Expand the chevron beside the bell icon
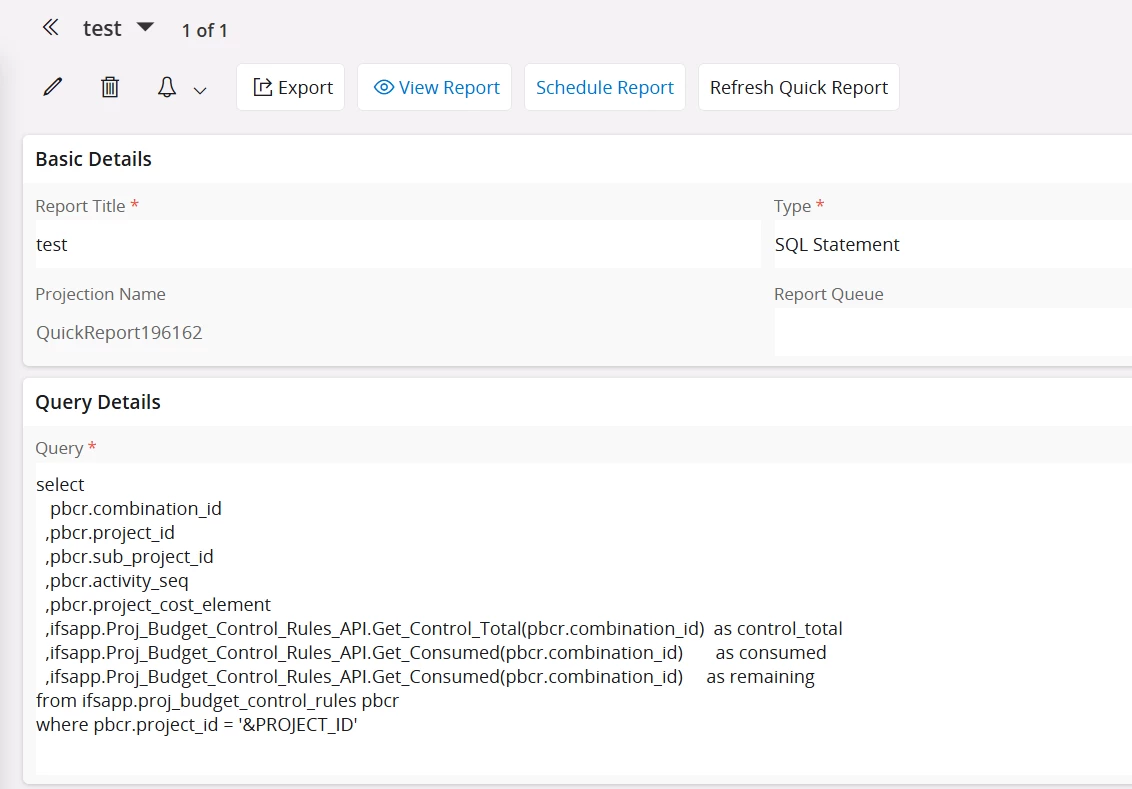The width and height of the screenshot is (1132, 789). tap(200, 90)
